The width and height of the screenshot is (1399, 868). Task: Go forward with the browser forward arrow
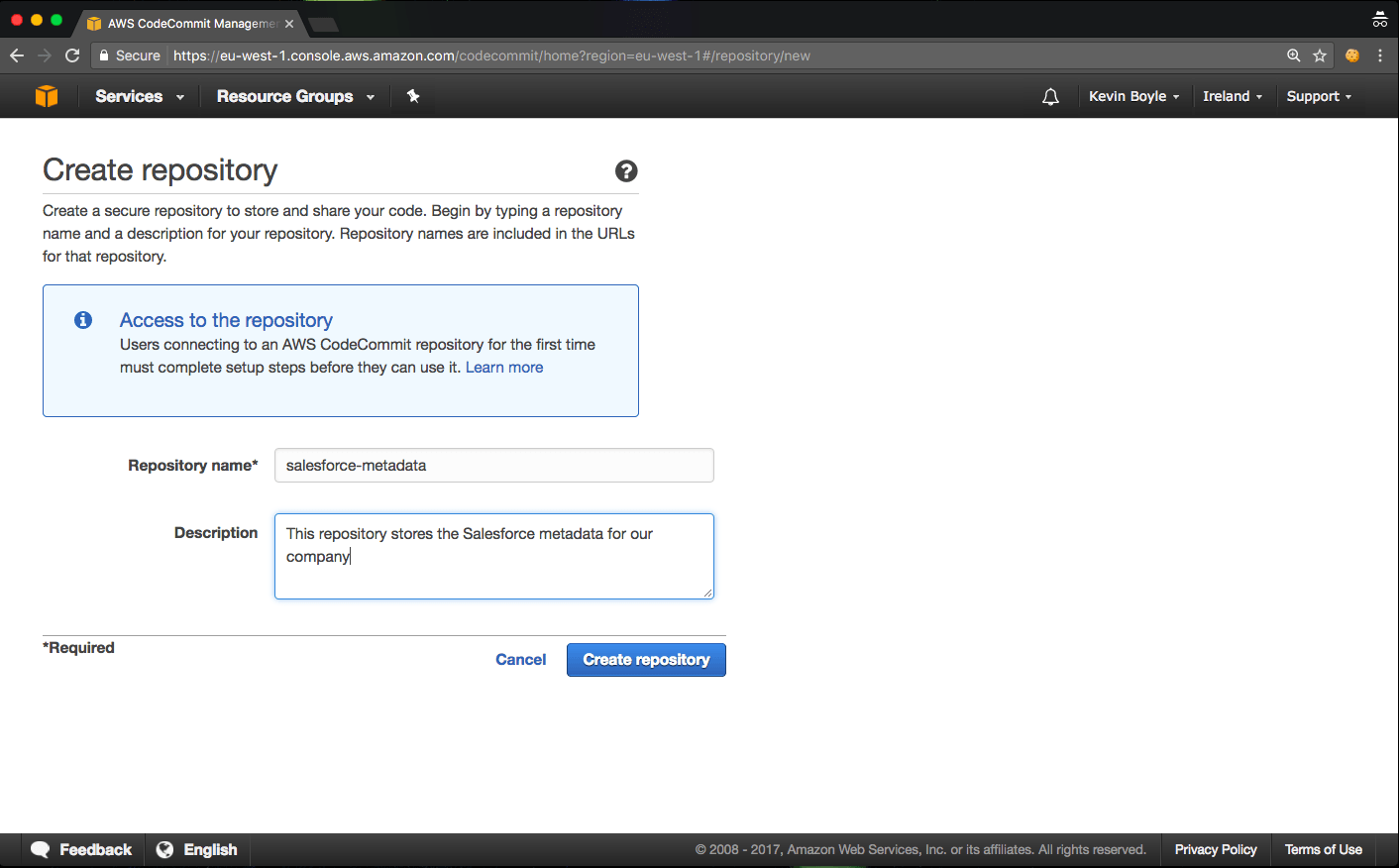(44, 55)
